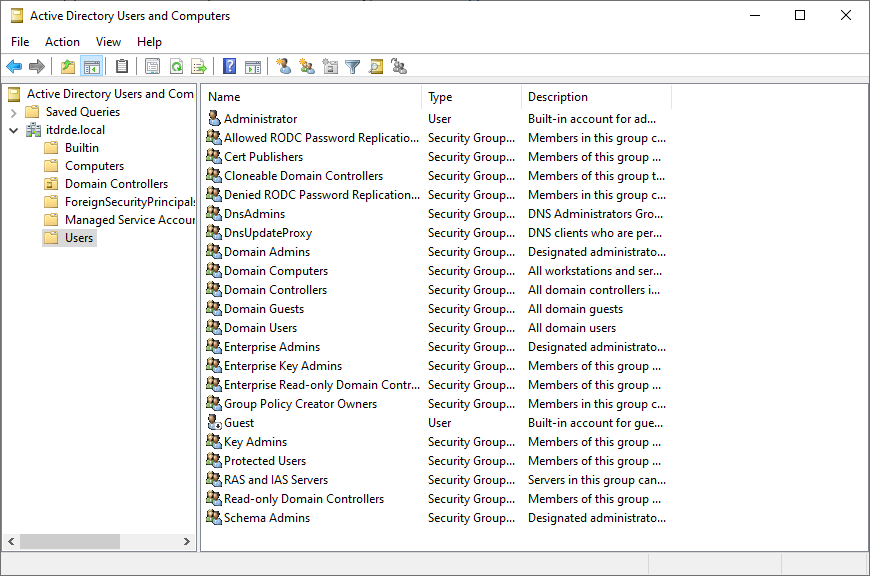Create a new group with the toolbar icon
This screenshot has width=870, height=576.
point(307,67)
